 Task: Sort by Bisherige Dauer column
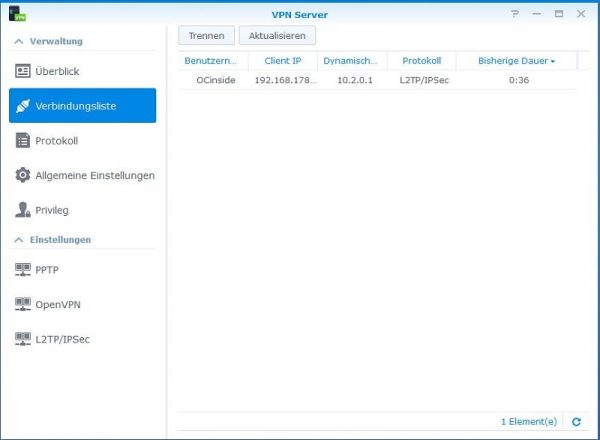[516, 61]
